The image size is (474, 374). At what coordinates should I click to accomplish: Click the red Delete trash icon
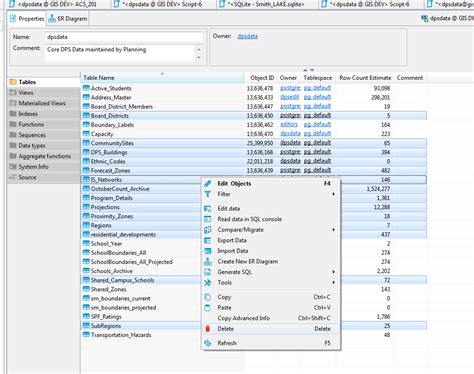tap(208, 329)
